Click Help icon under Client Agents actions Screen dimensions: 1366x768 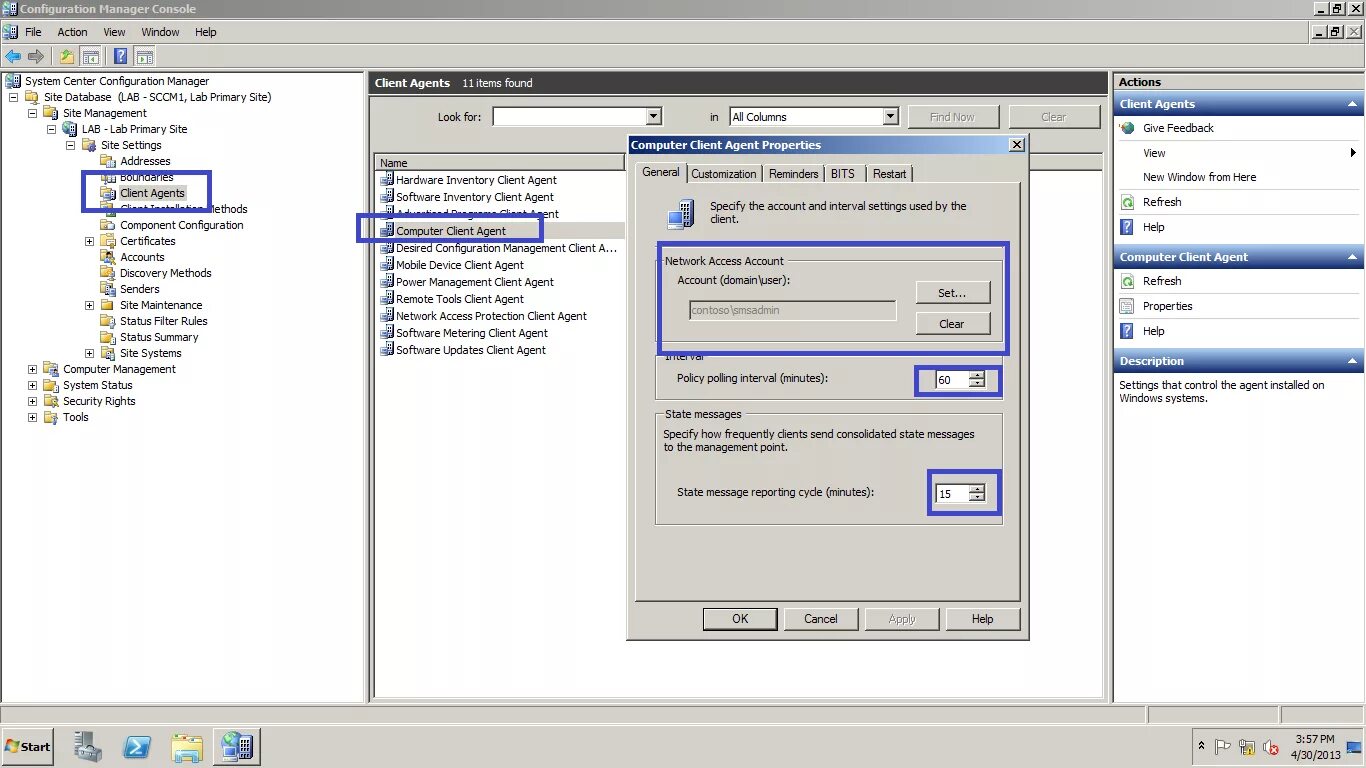point(1127,227)
